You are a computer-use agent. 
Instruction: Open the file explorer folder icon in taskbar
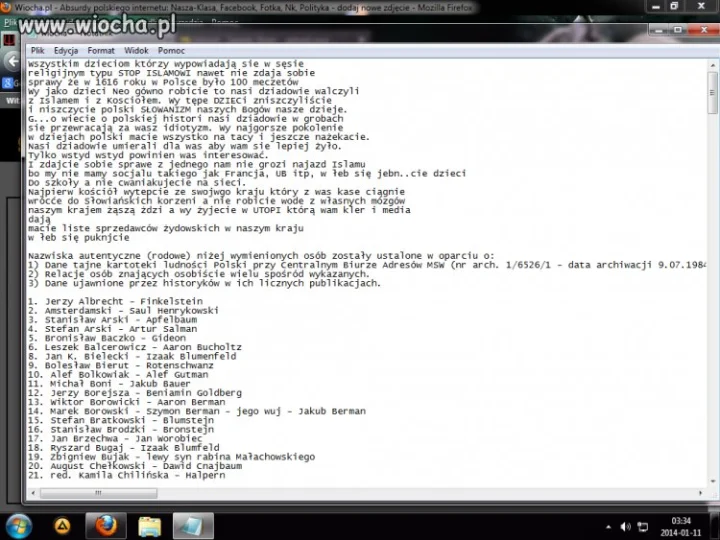point(150,526)
